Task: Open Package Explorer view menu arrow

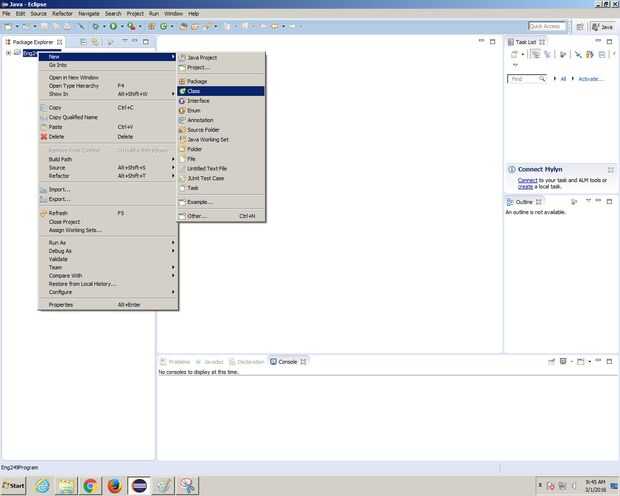Action: coord(124,41)
